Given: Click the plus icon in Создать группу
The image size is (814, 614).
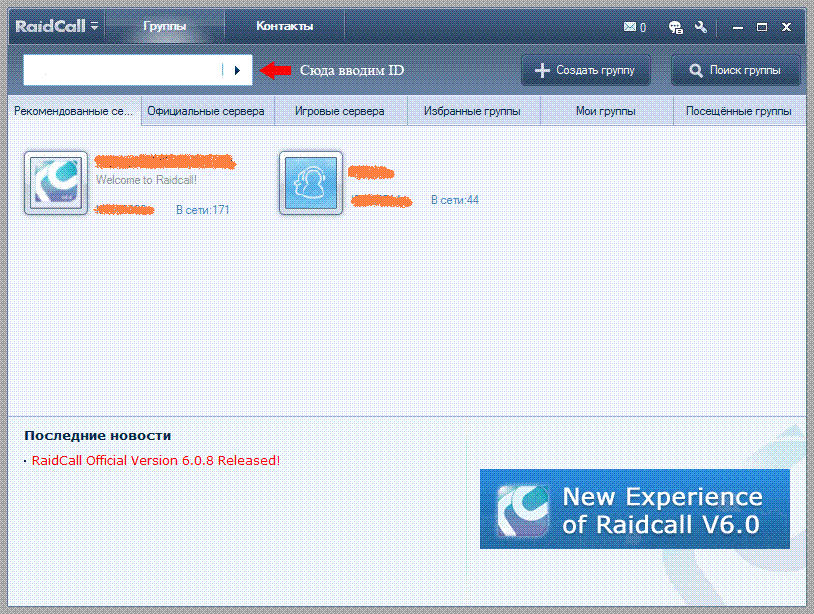Looking at the screenshot, I should point(542,70).
